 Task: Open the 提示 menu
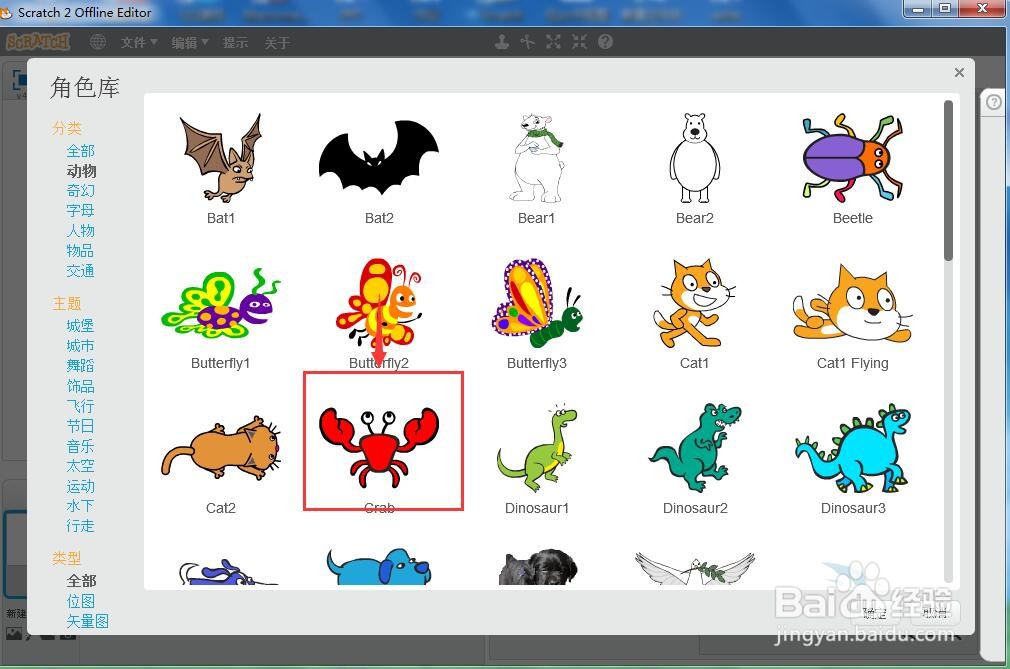235,42
